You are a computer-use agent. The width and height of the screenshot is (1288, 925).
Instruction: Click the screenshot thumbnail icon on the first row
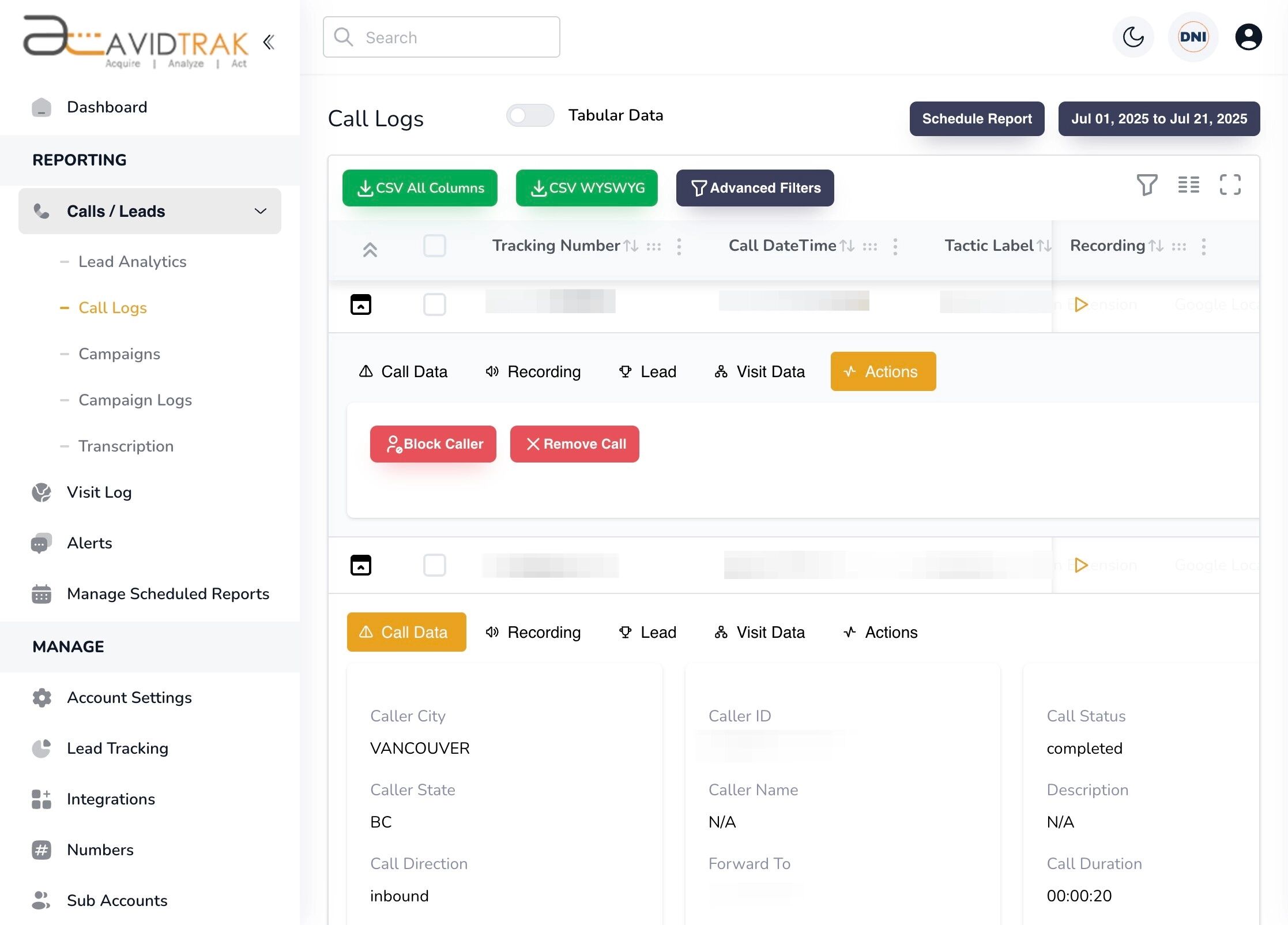point(360,304)
